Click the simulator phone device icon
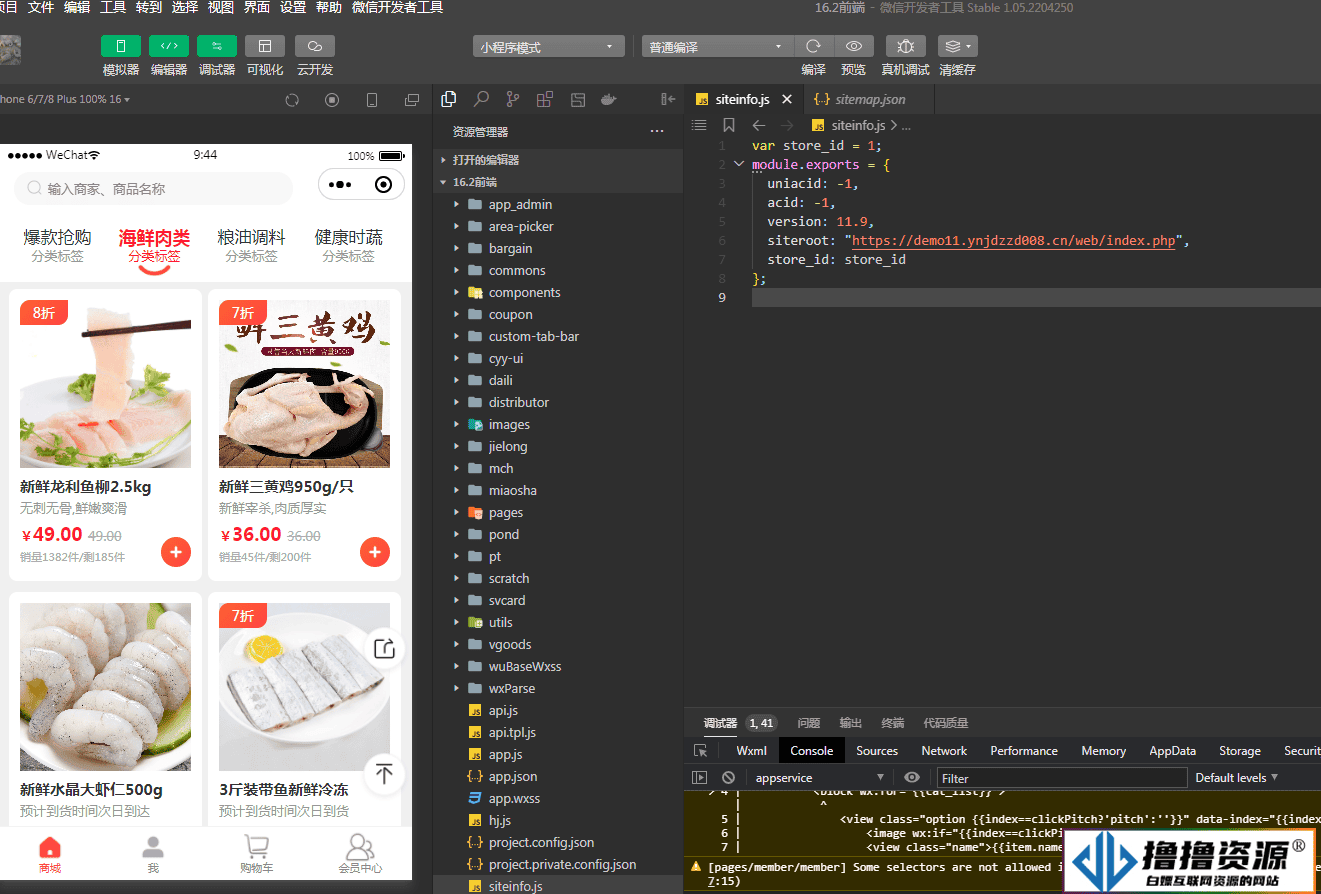Image resolution: width=1321 pixels, height=894 pixels. (x=372, y=100)
